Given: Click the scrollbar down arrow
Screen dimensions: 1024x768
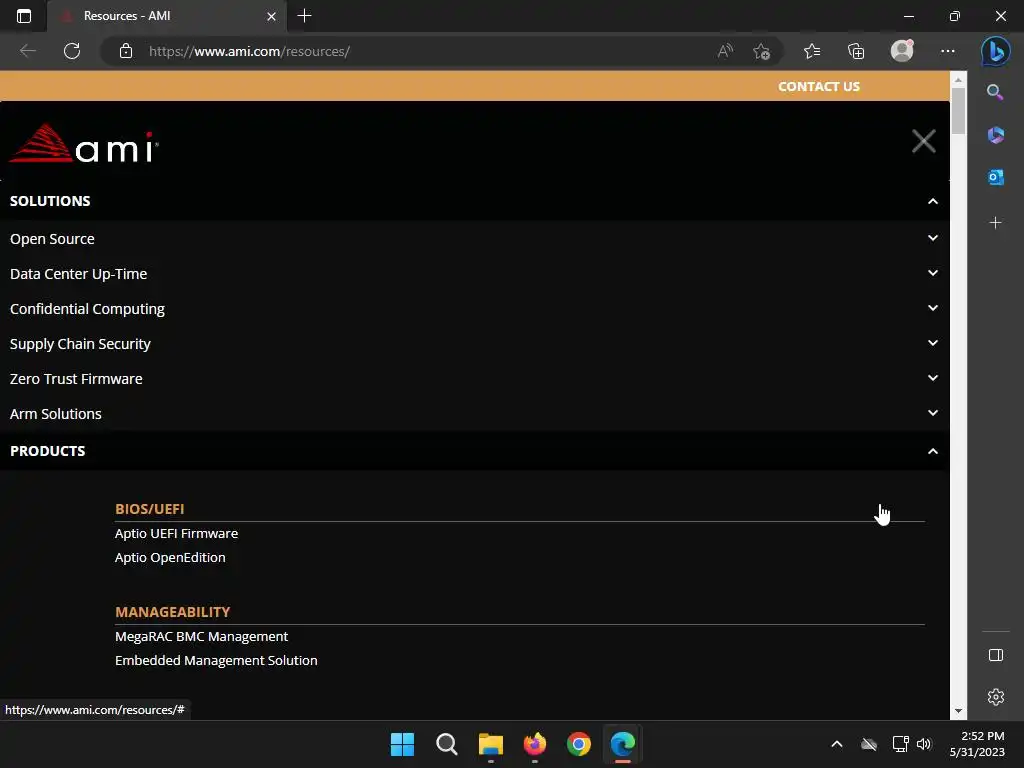Looking at the screenshot, I should pos(958,711).
